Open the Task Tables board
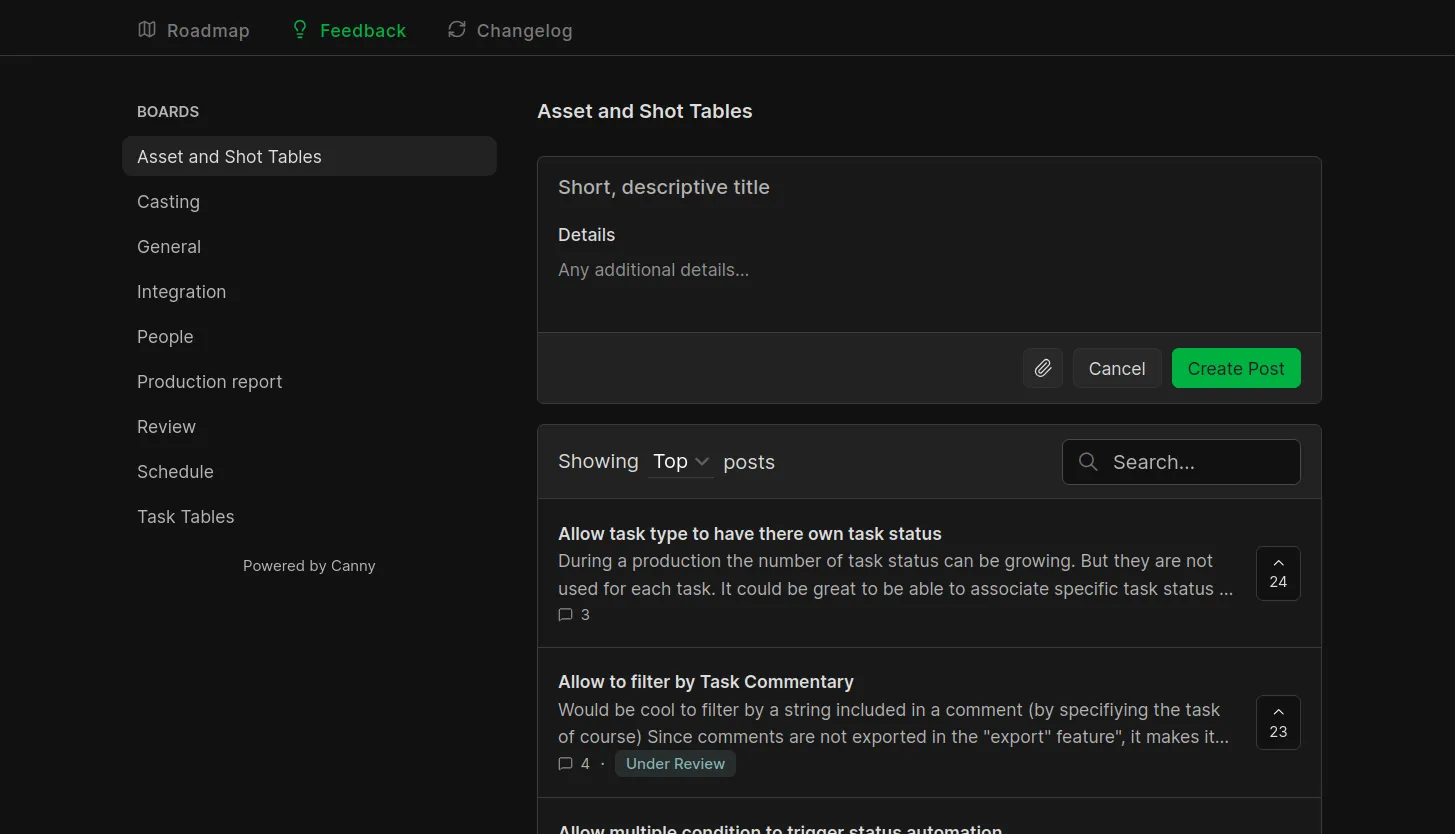The width and height of the screenshot is (1455, 834). point(309,516)
